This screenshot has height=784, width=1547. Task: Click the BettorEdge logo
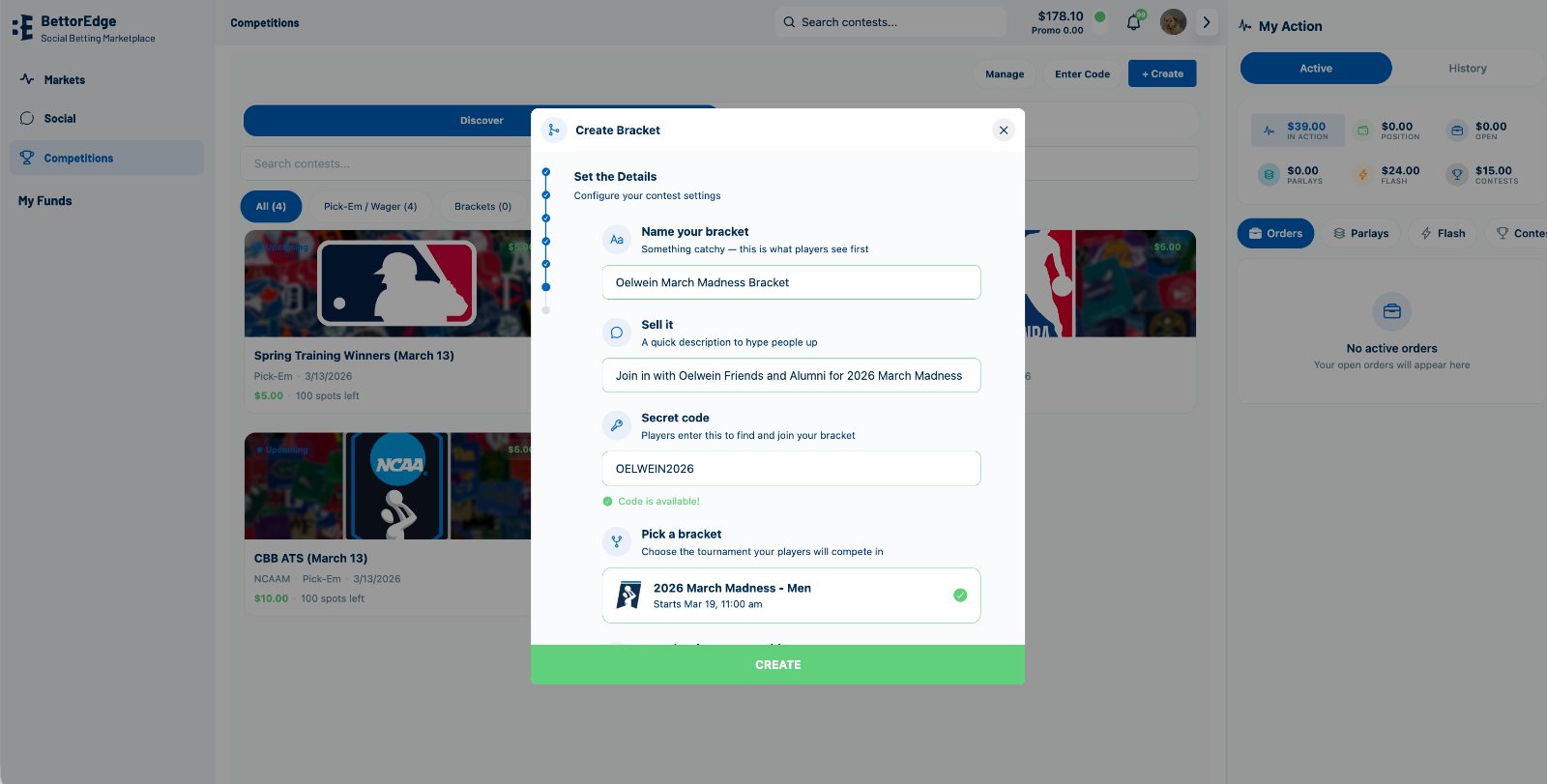click(x=23, y=28)
